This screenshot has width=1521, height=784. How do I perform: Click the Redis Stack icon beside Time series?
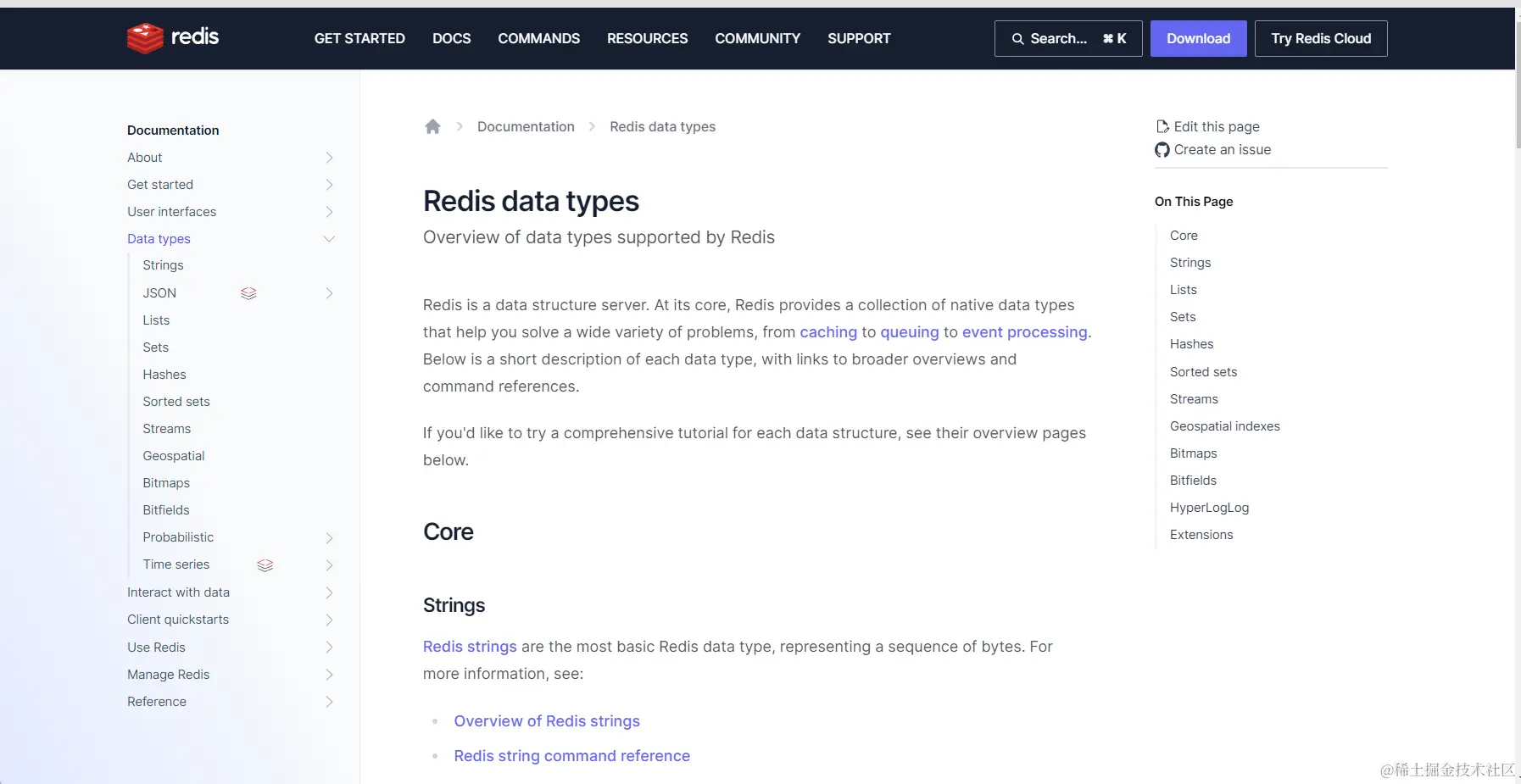265,565
